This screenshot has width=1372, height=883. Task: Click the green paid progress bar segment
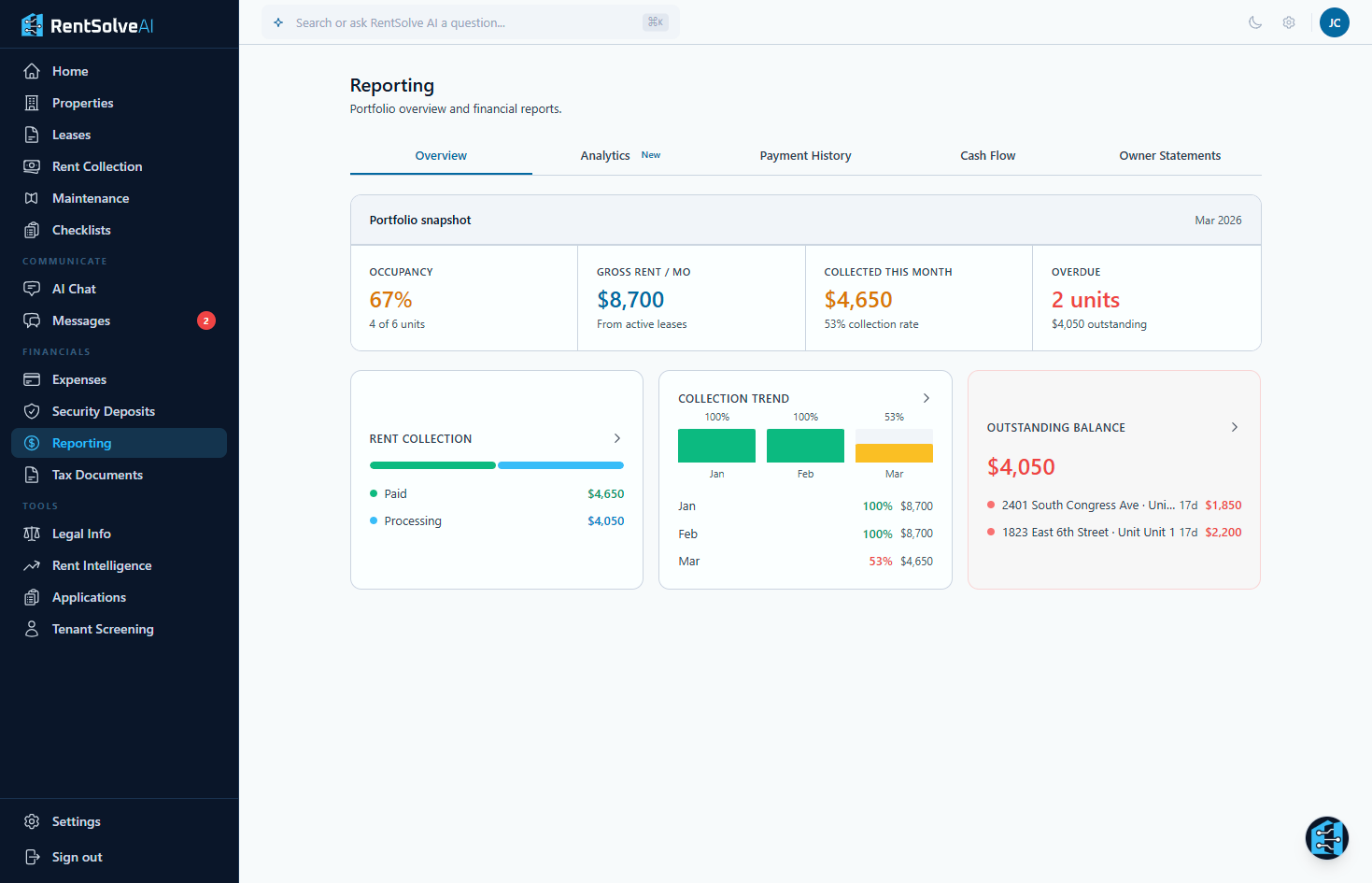point(432,465)
